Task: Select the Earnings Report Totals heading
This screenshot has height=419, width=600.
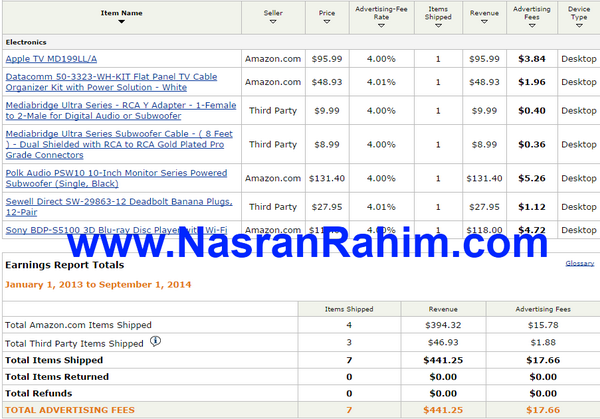Action: [65, 265]
